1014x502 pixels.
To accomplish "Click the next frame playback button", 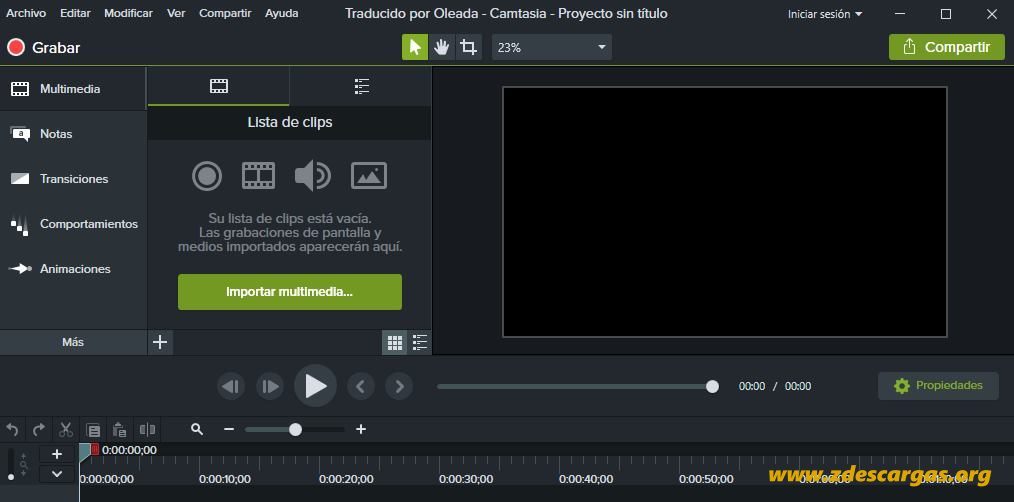I will pyautogui.click(x=270, y=386).
